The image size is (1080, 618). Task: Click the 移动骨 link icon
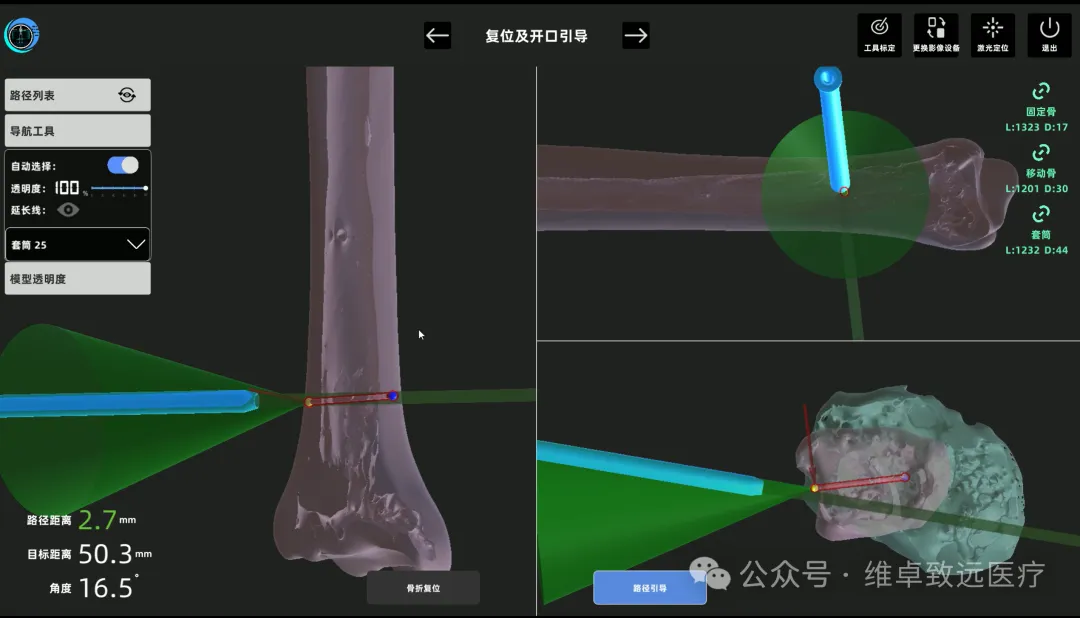coord(1041,152)
